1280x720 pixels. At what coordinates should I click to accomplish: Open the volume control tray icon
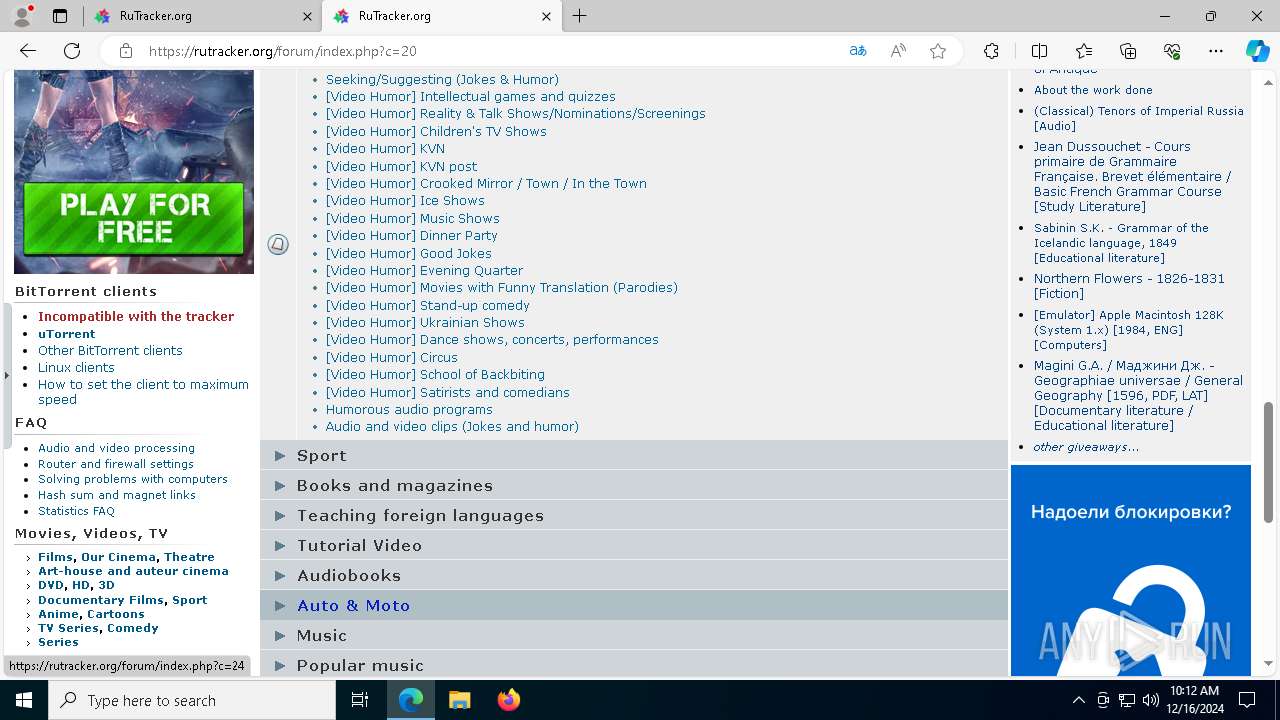1151,700
